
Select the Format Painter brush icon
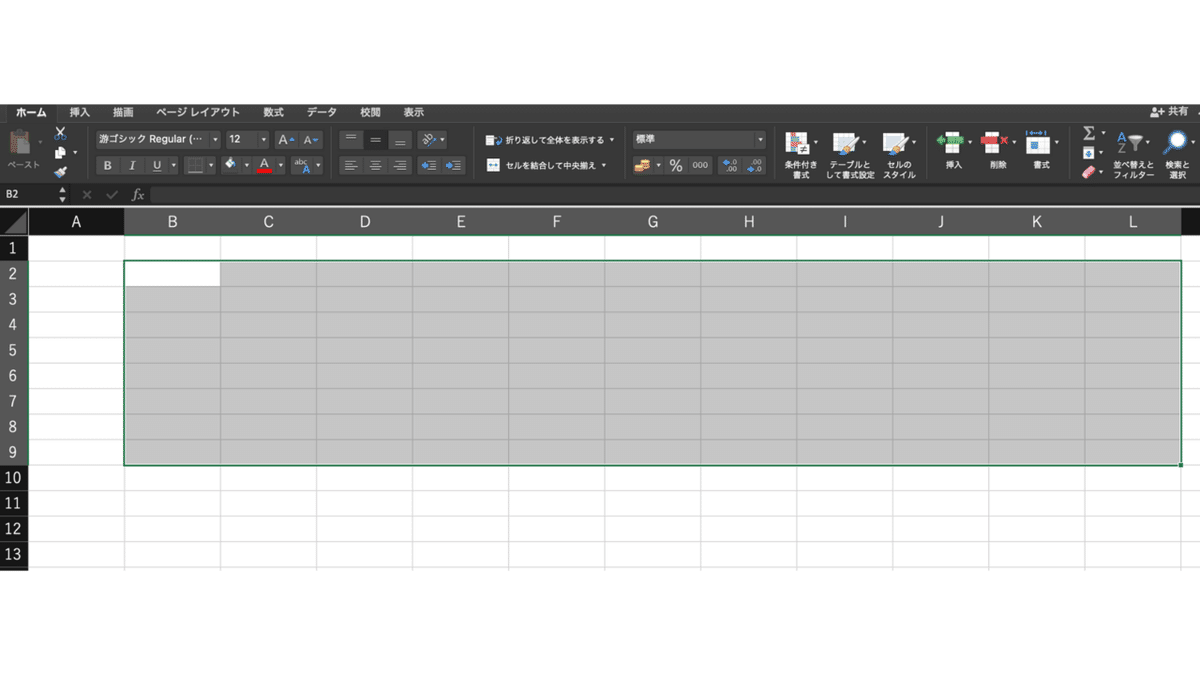tap(60, 172)
